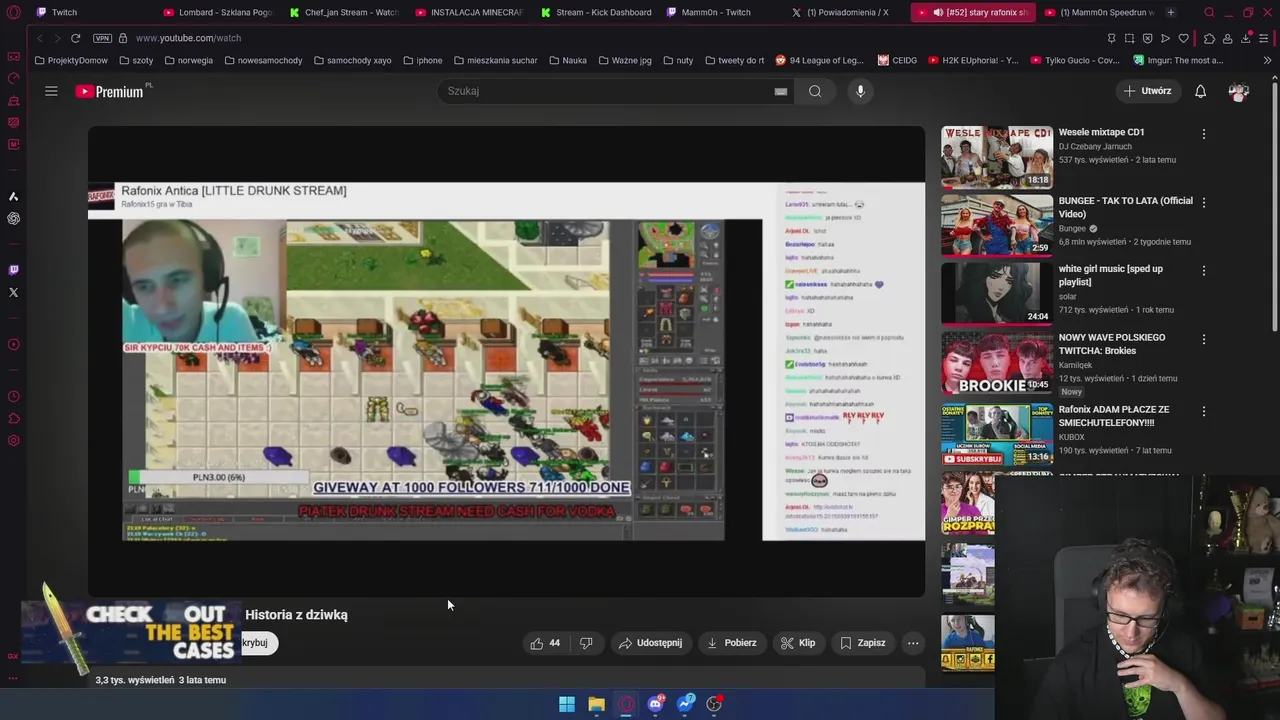Viewport: 1280px width, 720px height.
Task: Open options for Rafonix ADAM PŁACZE video
Action: pos(1204,411)
